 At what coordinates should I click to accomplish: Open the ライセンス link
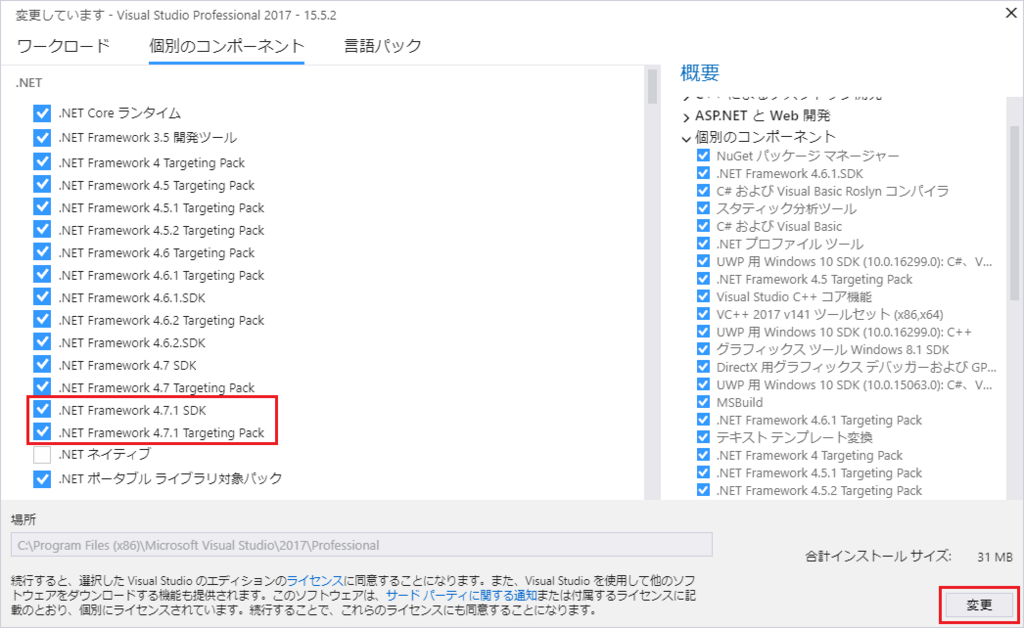click(x=315, y=580)
